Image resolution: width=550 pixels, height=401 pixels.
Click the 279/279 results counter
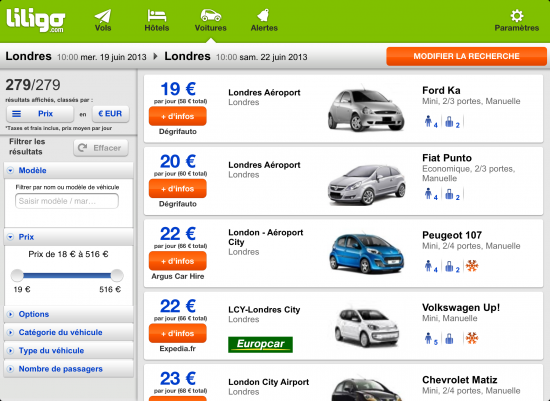tap(33, 85)
